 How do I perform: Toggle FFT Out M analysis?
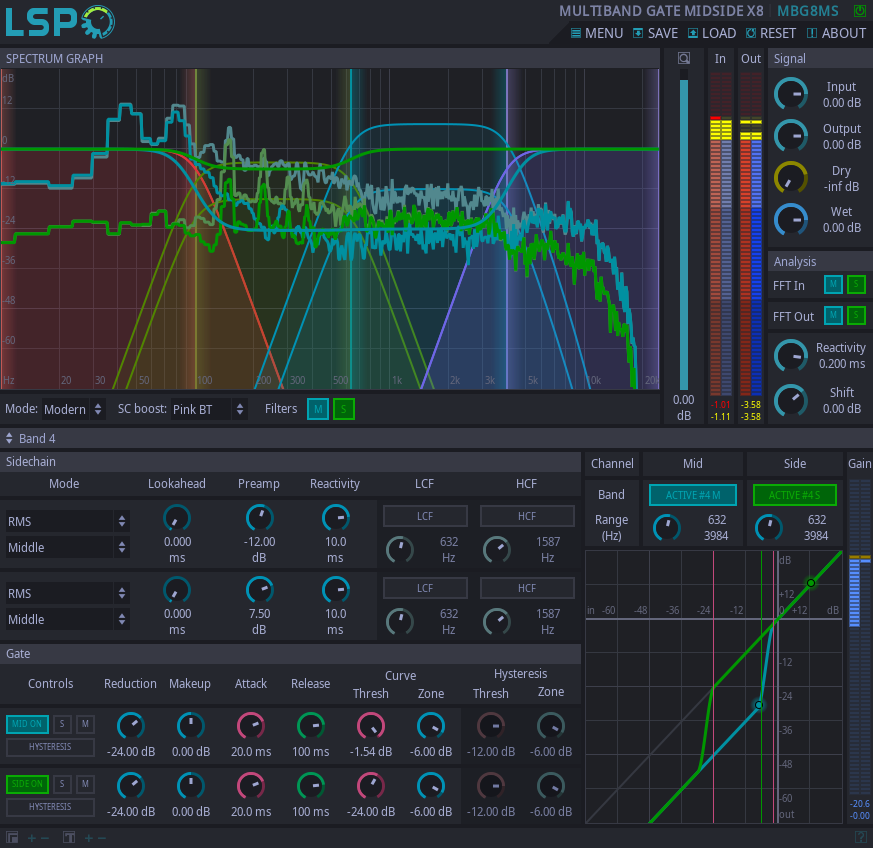pyautogui.click(x=833, y=316)
